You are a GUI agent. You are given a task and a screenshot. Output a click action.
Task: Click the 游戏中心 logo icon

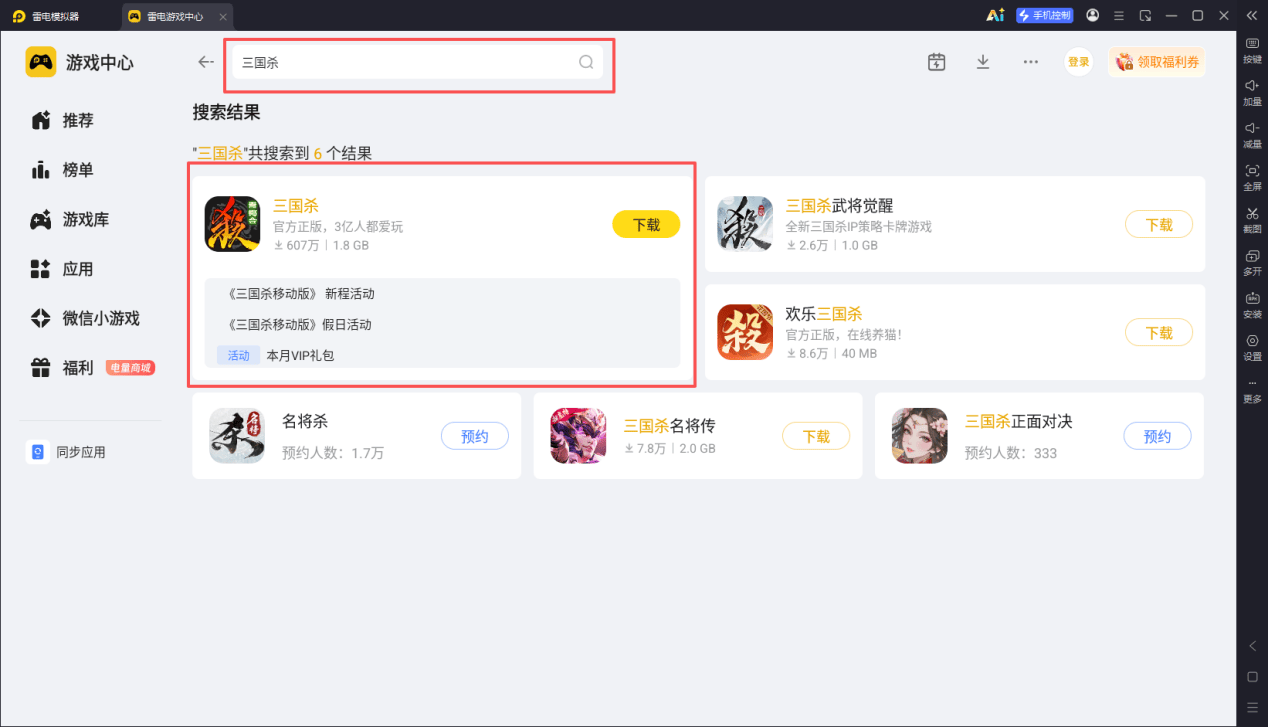tap(41, 62)
